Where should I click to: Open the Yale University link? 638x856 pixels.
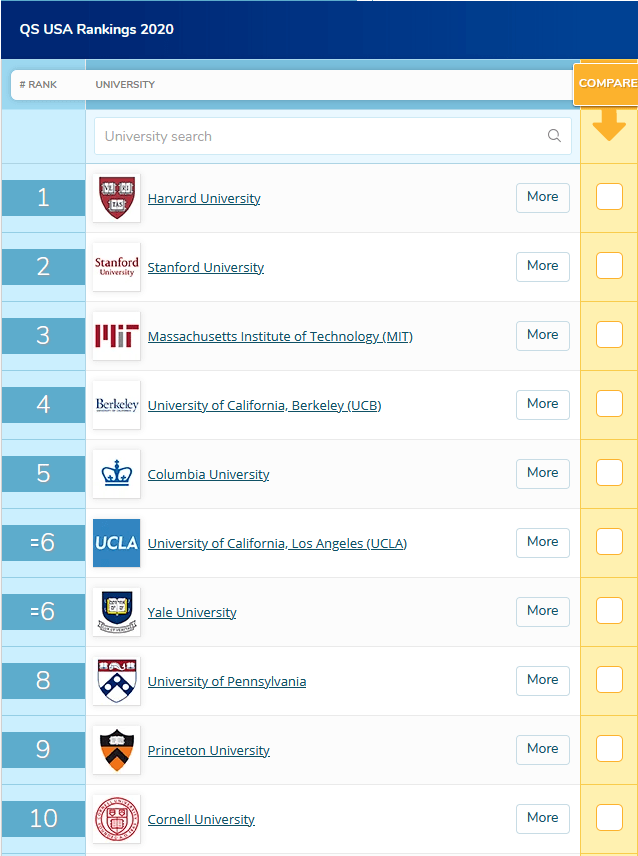point(192,613)
